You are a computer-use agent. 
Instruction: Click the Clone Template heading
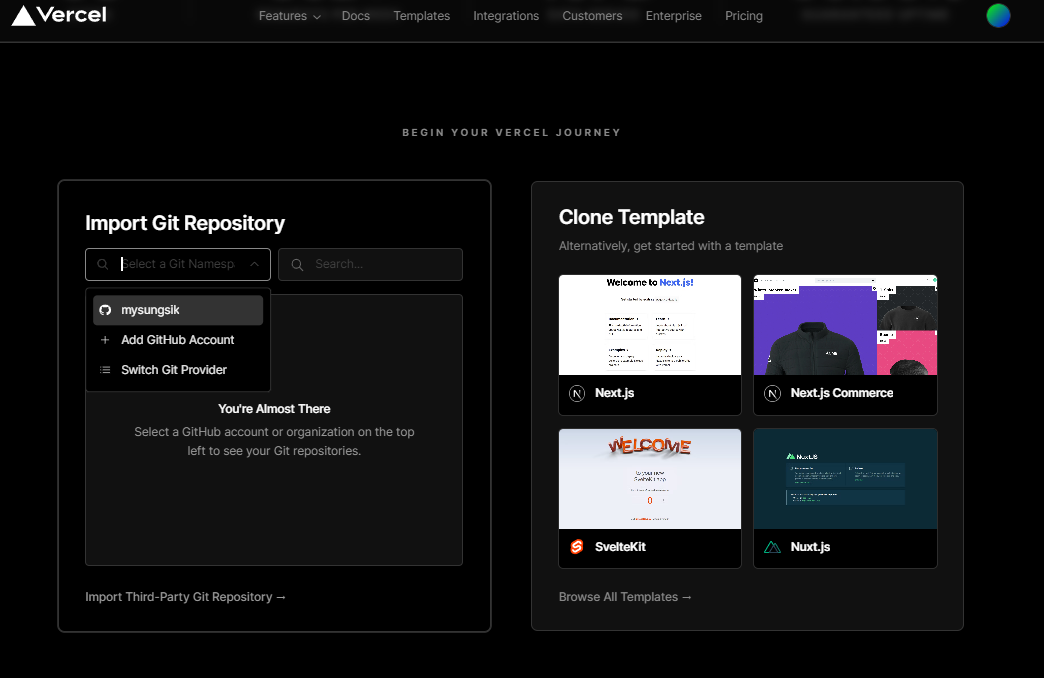click(x=631, y=217)
